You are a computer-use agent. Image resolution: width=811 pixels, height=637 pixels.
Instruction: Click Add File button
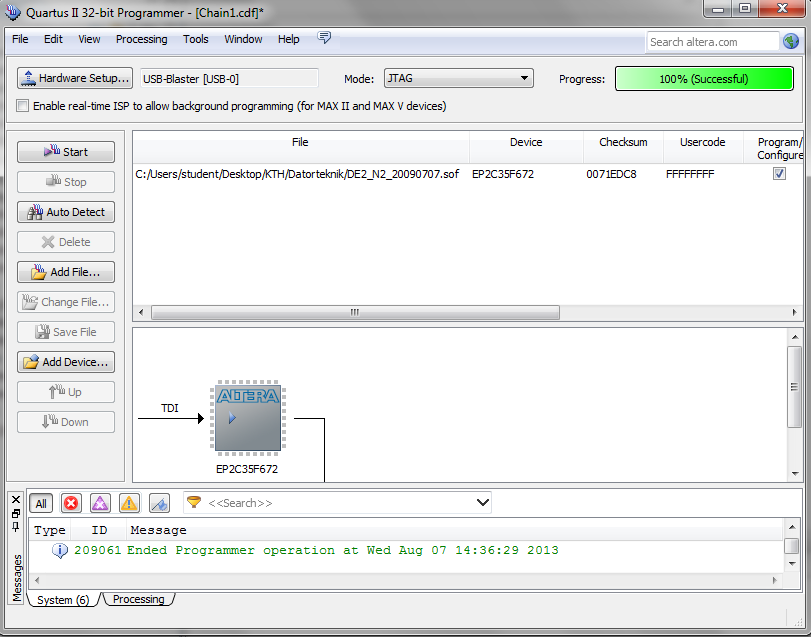(66, 272)
